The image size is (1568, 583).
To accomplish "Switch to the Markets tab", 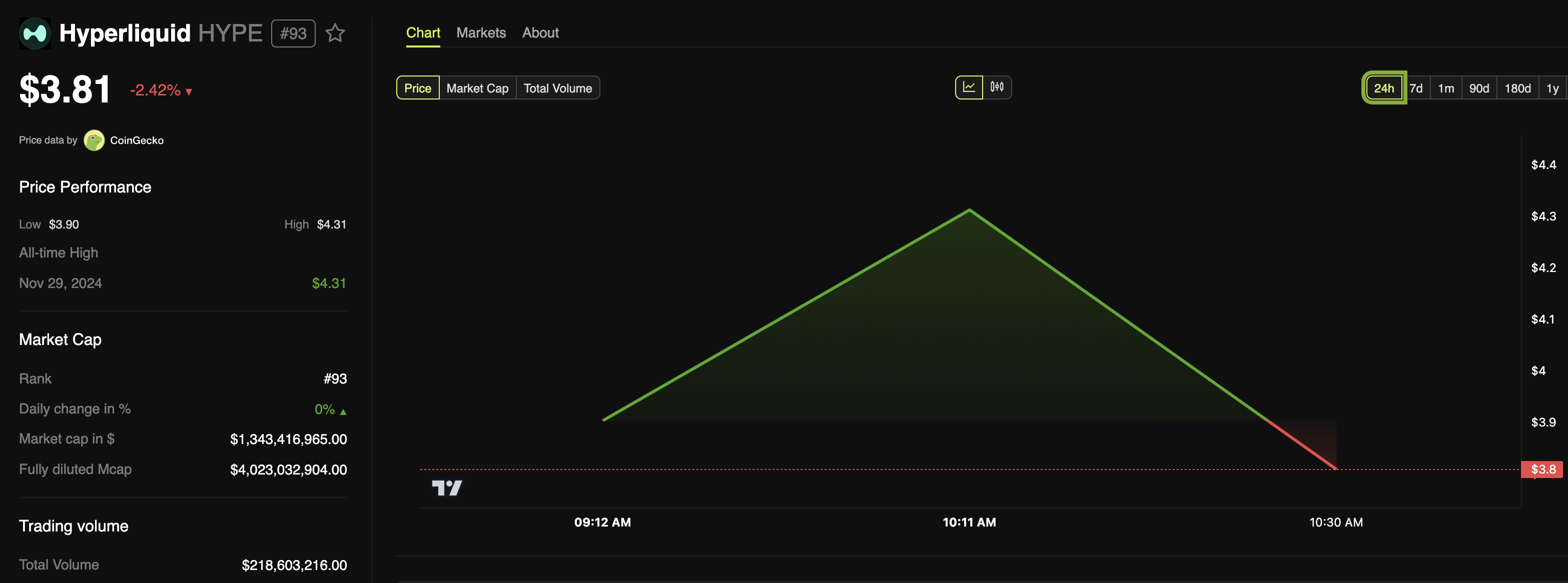I will pyautogui.click(x=480, y=32).
